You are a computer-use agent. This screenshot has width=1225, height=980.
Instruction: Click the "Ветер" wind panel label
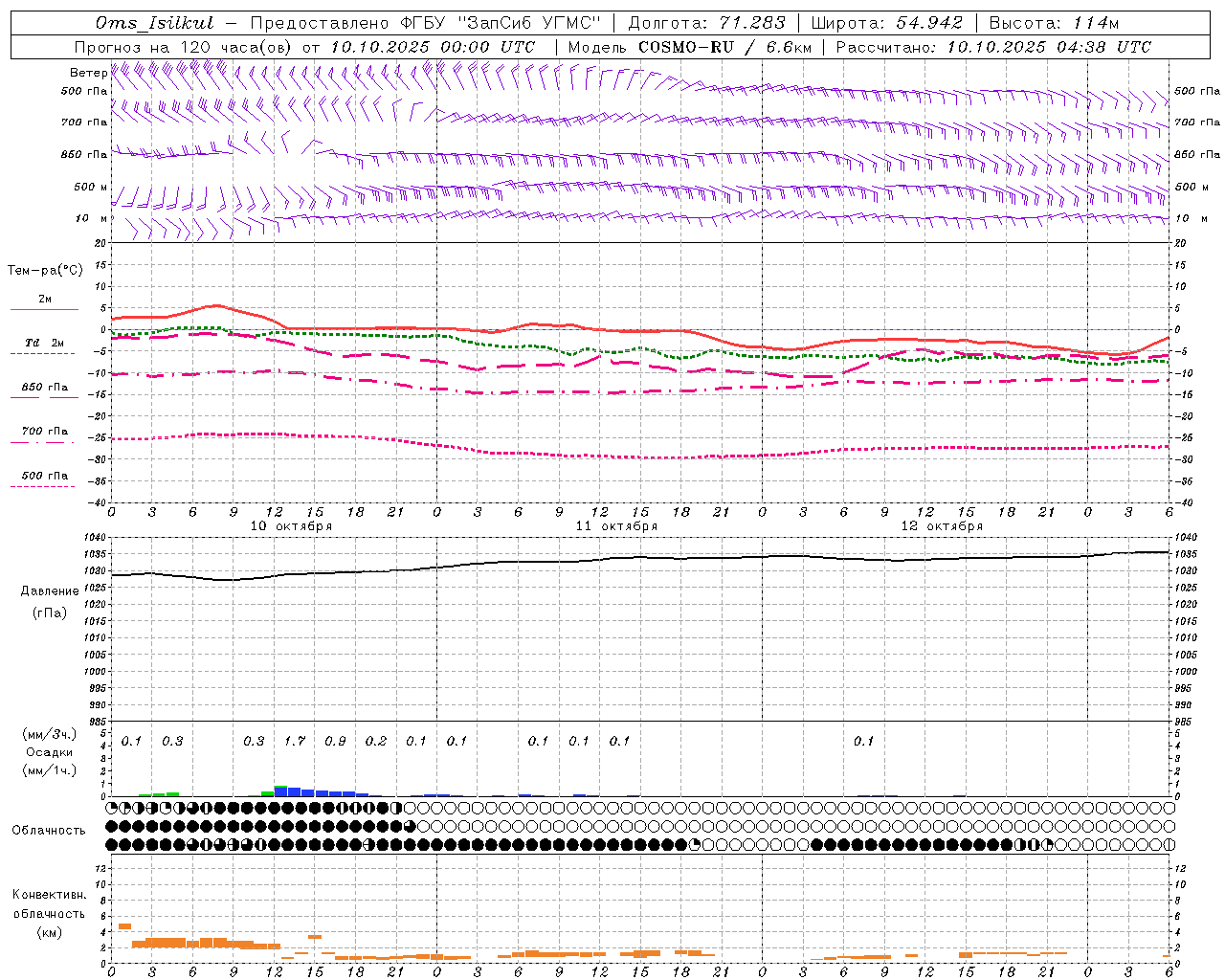click(89, 73)
